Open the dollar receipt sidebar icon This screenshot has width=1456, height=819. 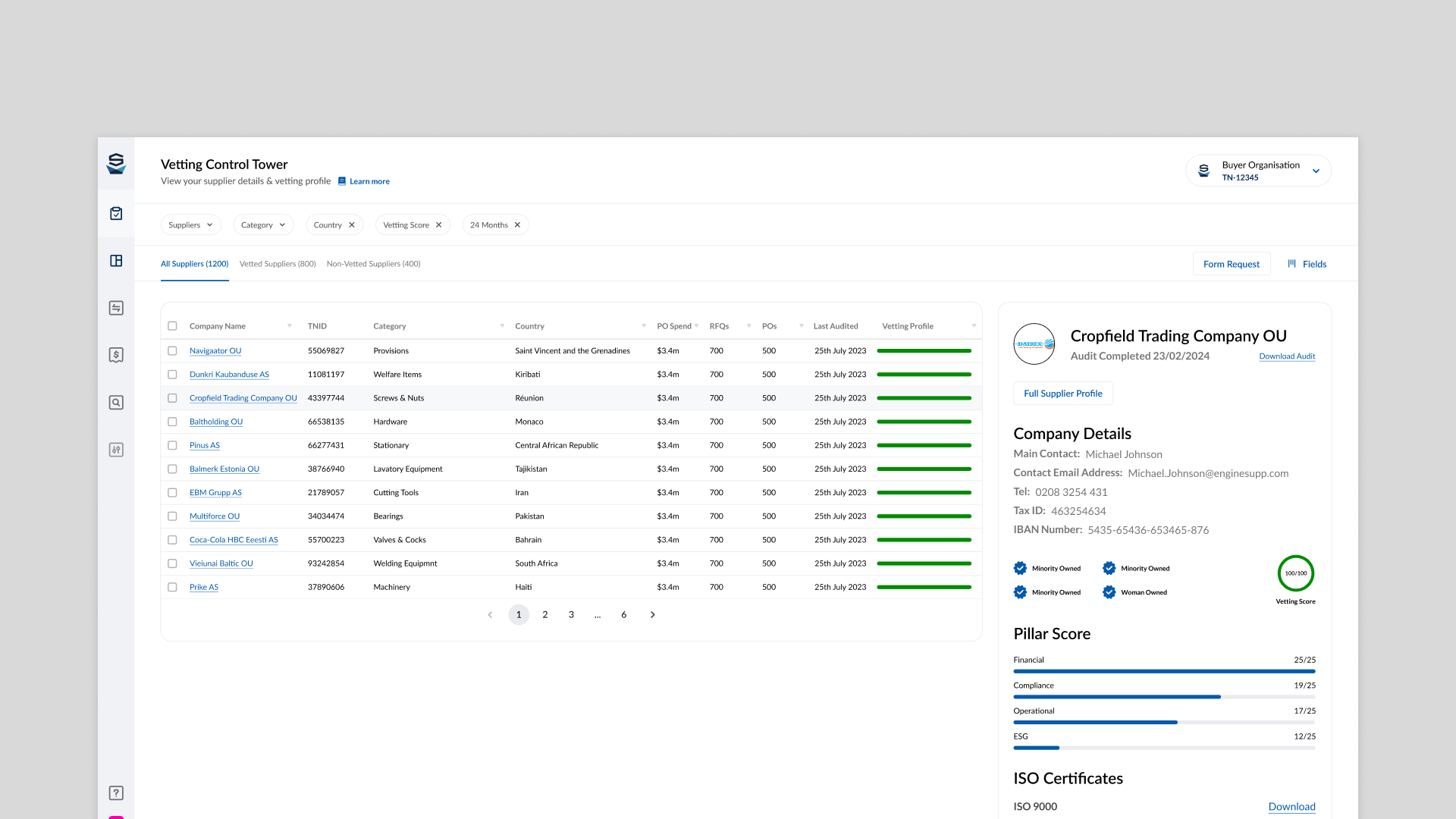coord(116,355)
